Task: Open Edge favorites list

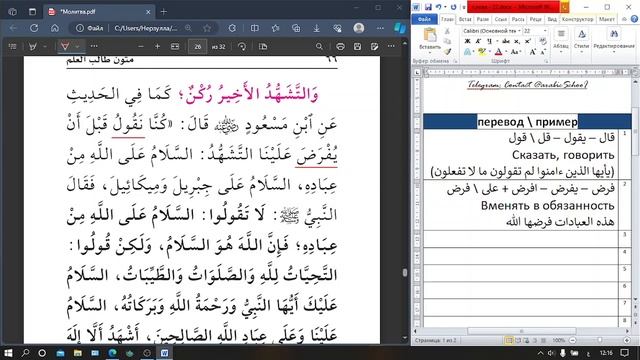Action: click(276, 28)
